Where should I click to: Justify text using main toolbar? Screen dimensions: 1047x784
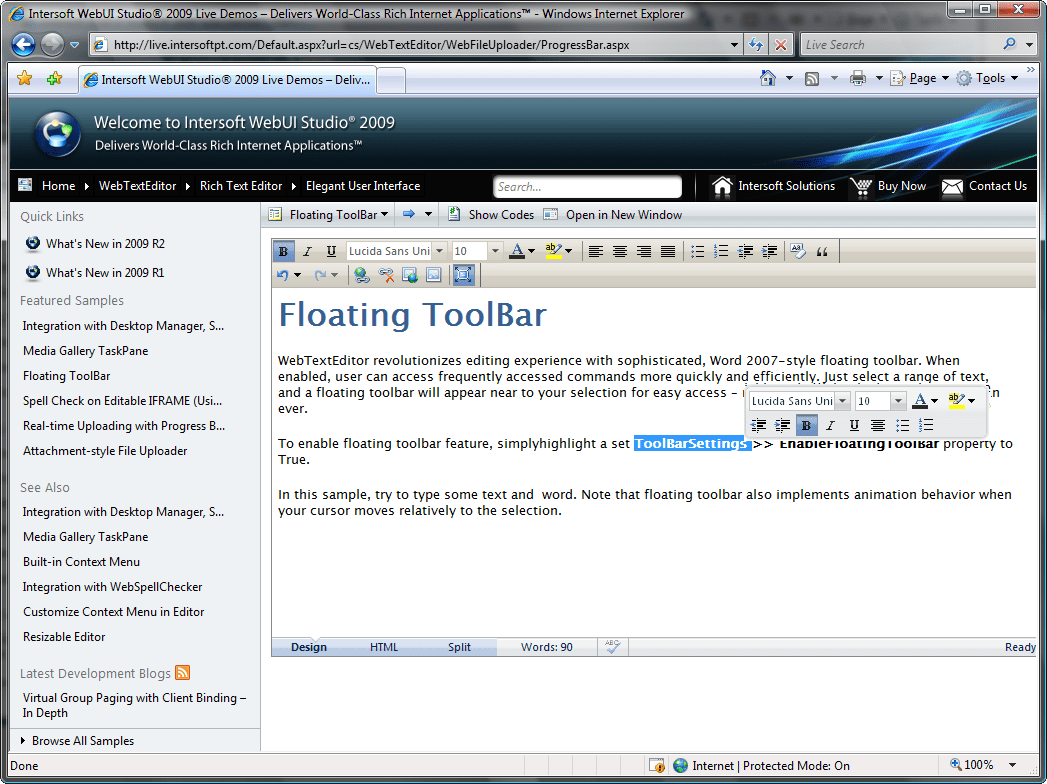tap(668, 252)
